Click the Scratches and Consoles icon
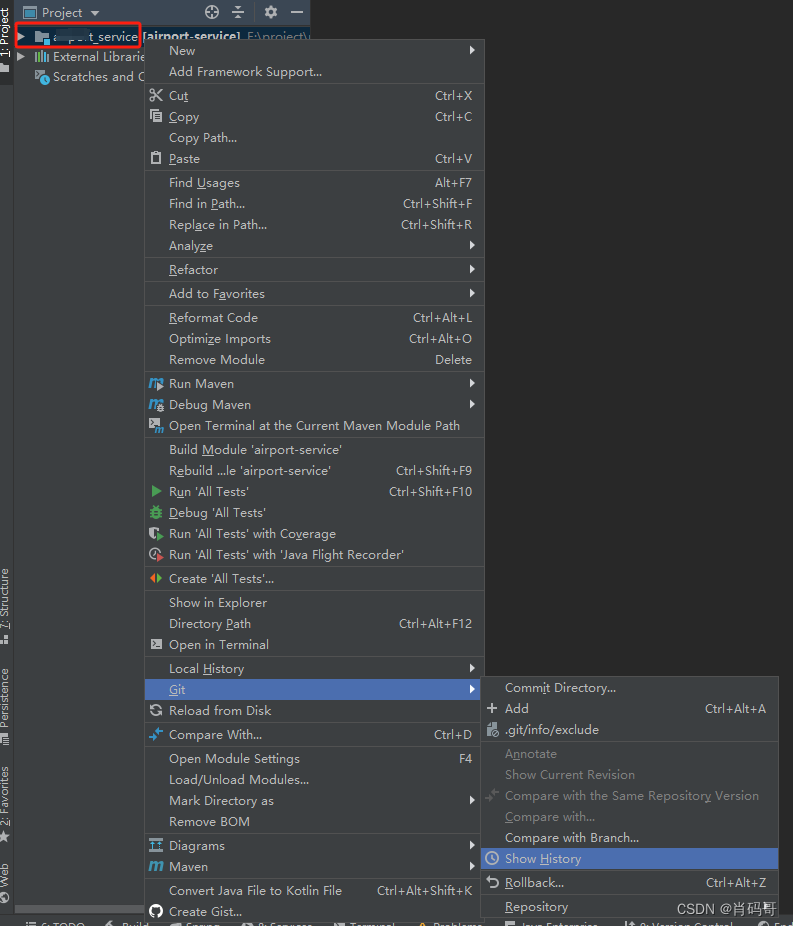This screenshot has width=793, height=926. (42, 77)
